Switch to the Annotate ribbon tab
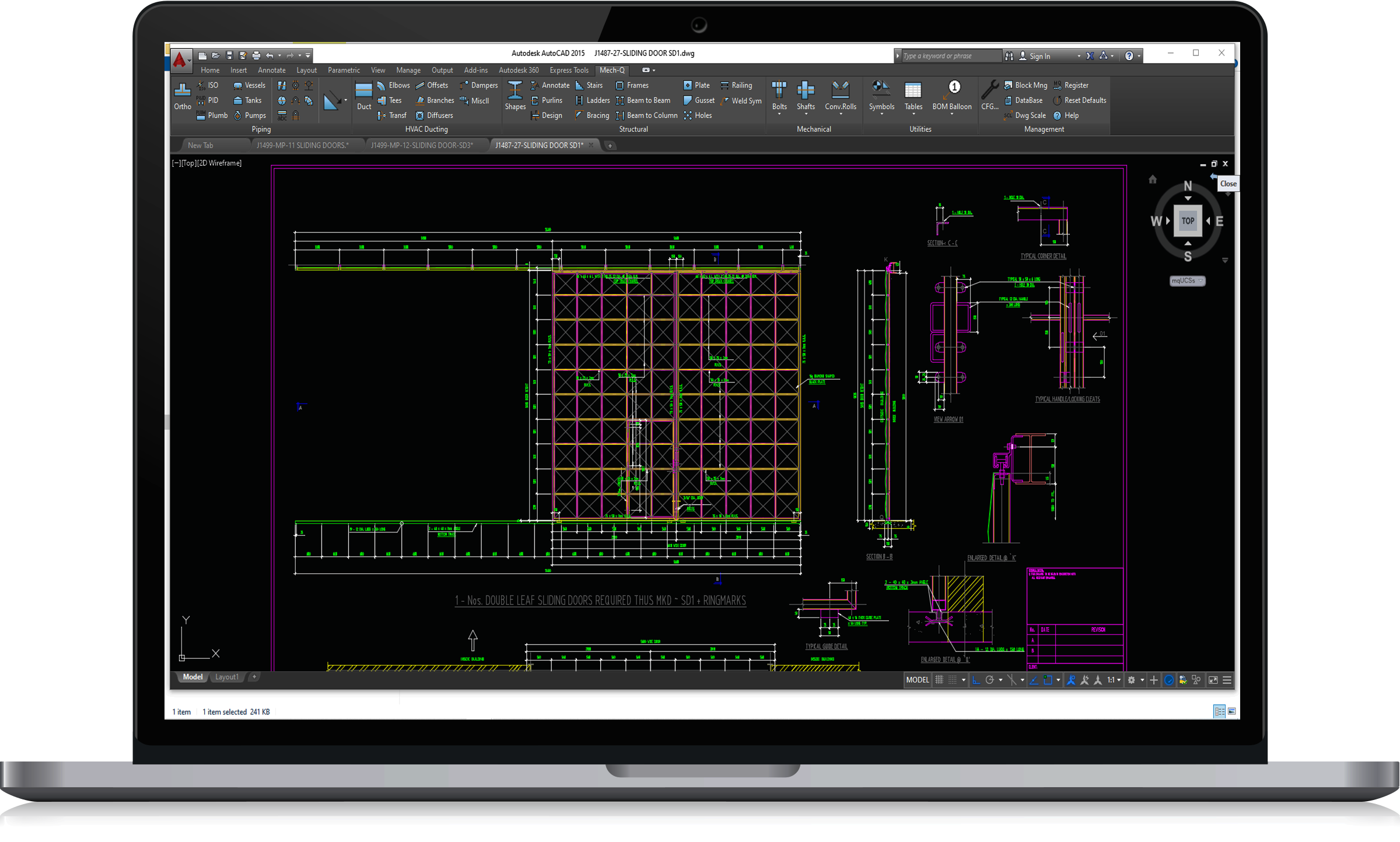 click(x=271, y=70)
